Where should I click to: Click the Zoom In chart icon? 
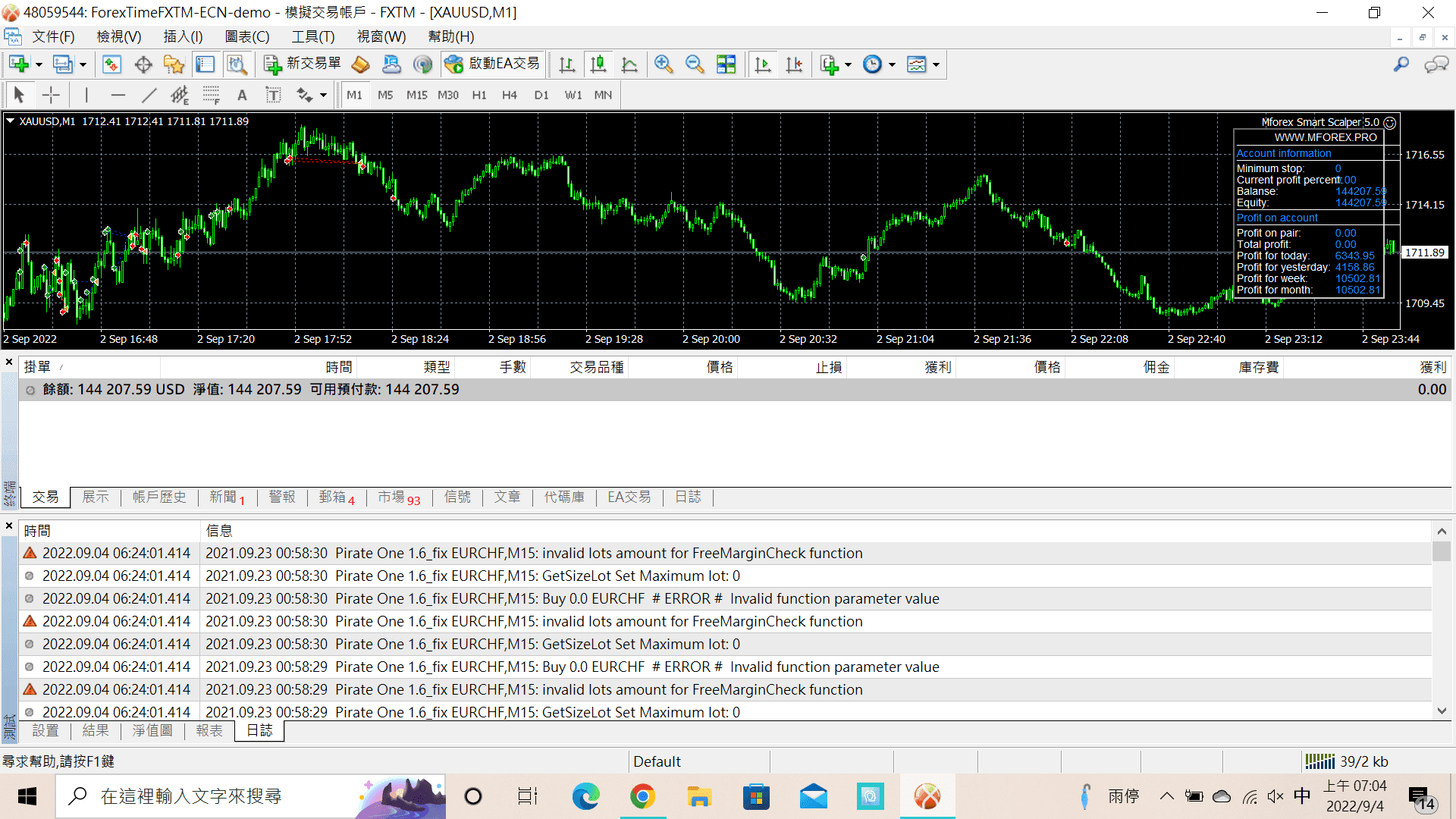pos(664,64)
